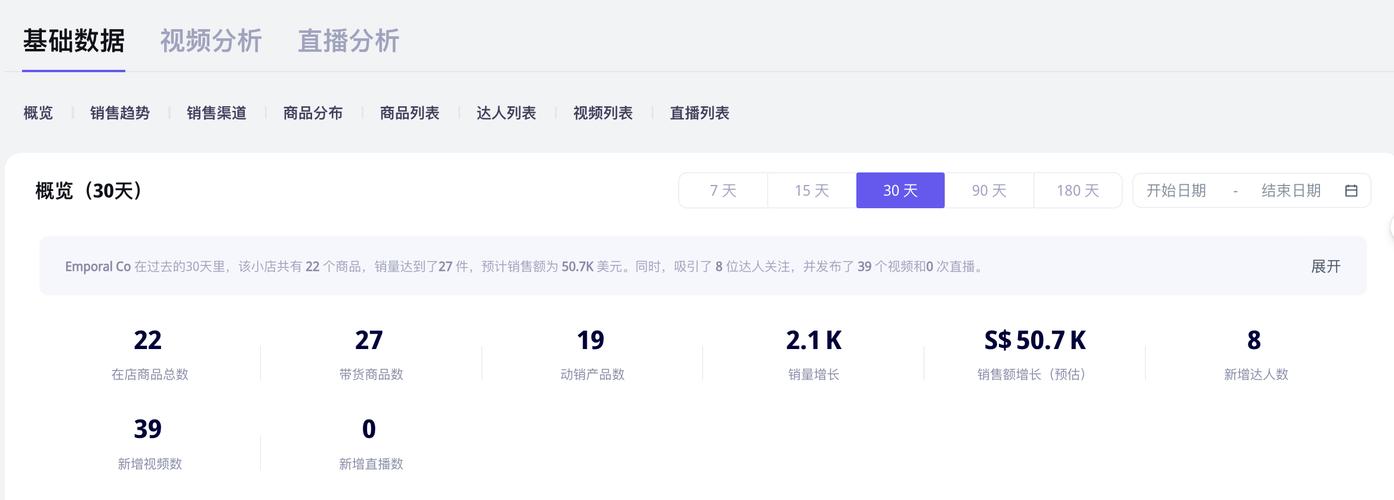
Task: Expand the summary with 展开
Action: pyautogui.click(x=1325, y=266)
